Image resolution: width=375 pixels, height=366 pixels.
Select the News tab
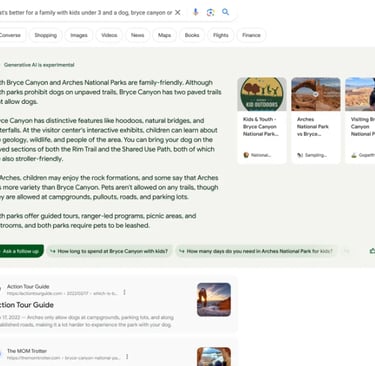pos(138,35)
